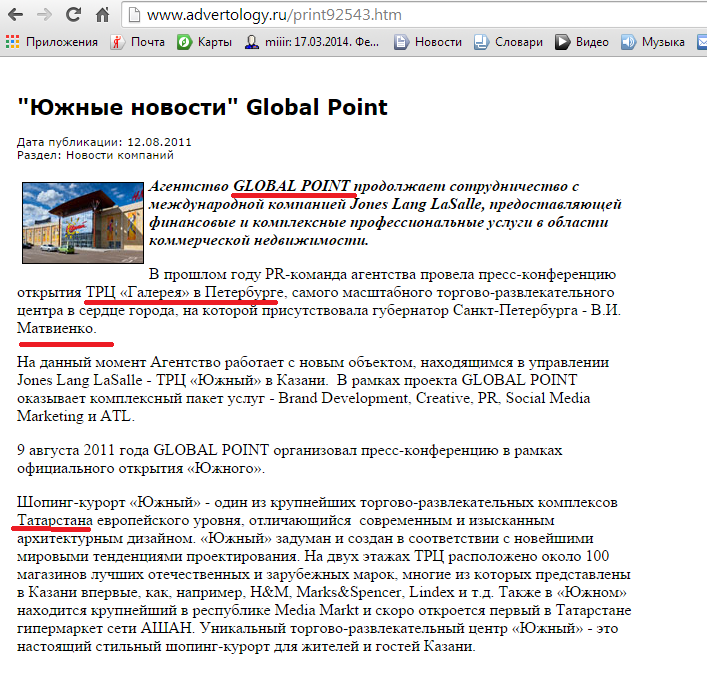The image size is (707, 673).
Task: Click the user icon of miiir bookmark
Action: 251,42
